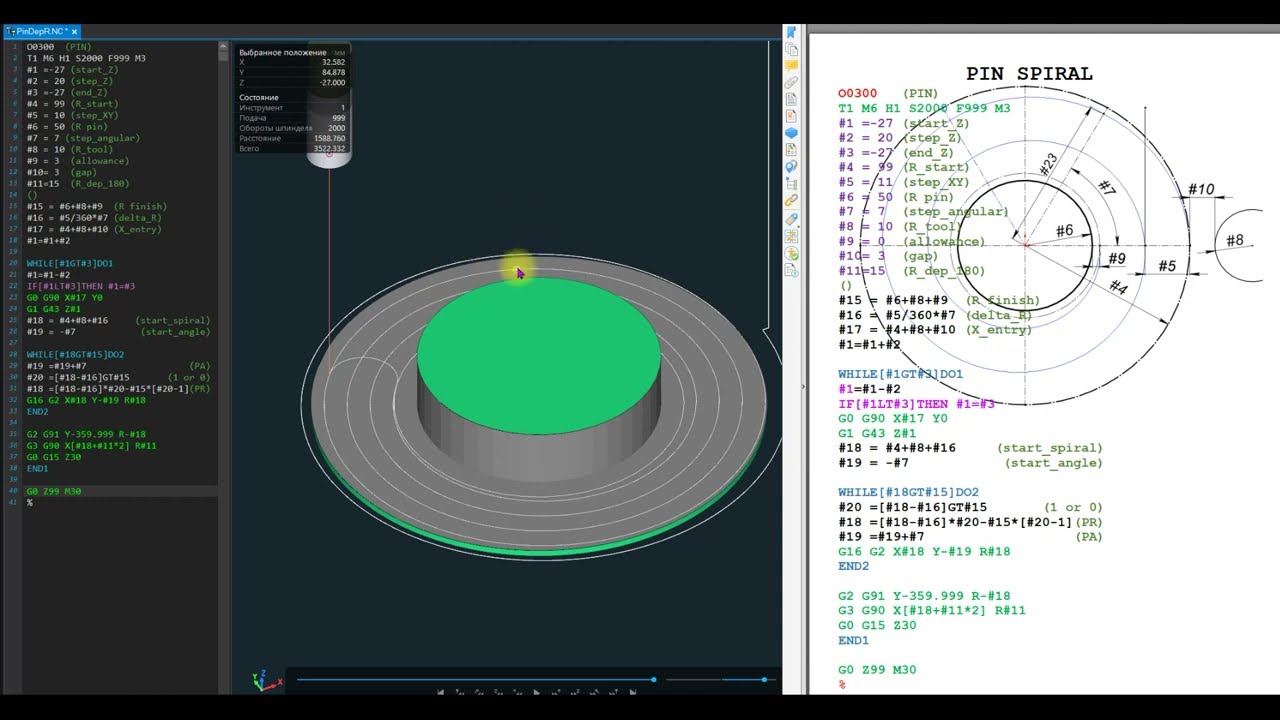This screenshot has height=720, width=1280.
Task: Click the "T1 M6 H1 S2000 F999 M3" line in the editor
Action: [86, 58]
